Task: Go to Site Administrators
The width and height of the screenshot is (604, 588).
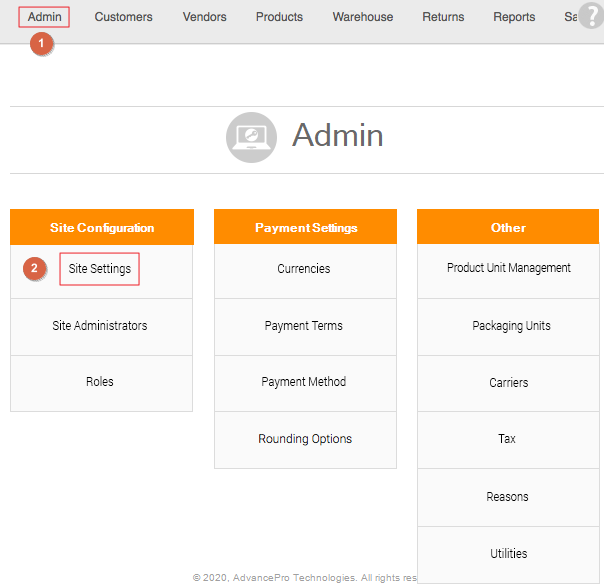Action: click(100, 326)
